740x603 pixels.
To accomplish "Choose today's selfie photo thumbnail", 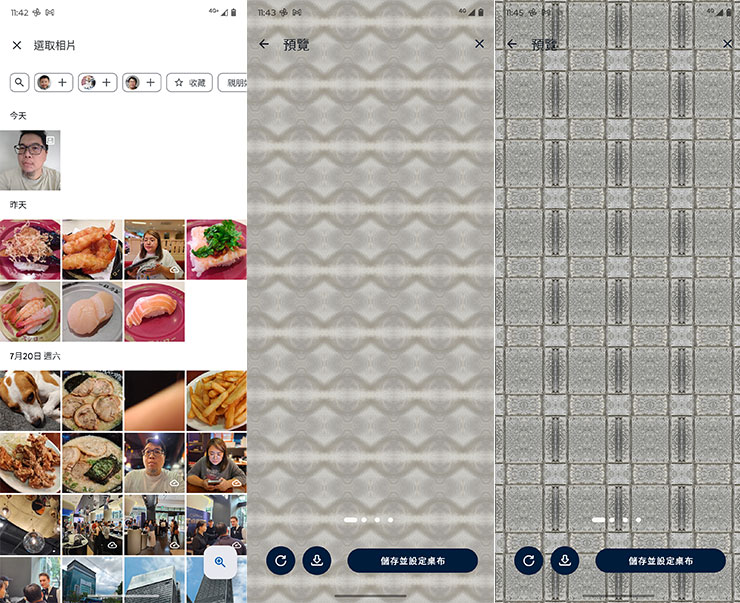I will click(30, 160).
